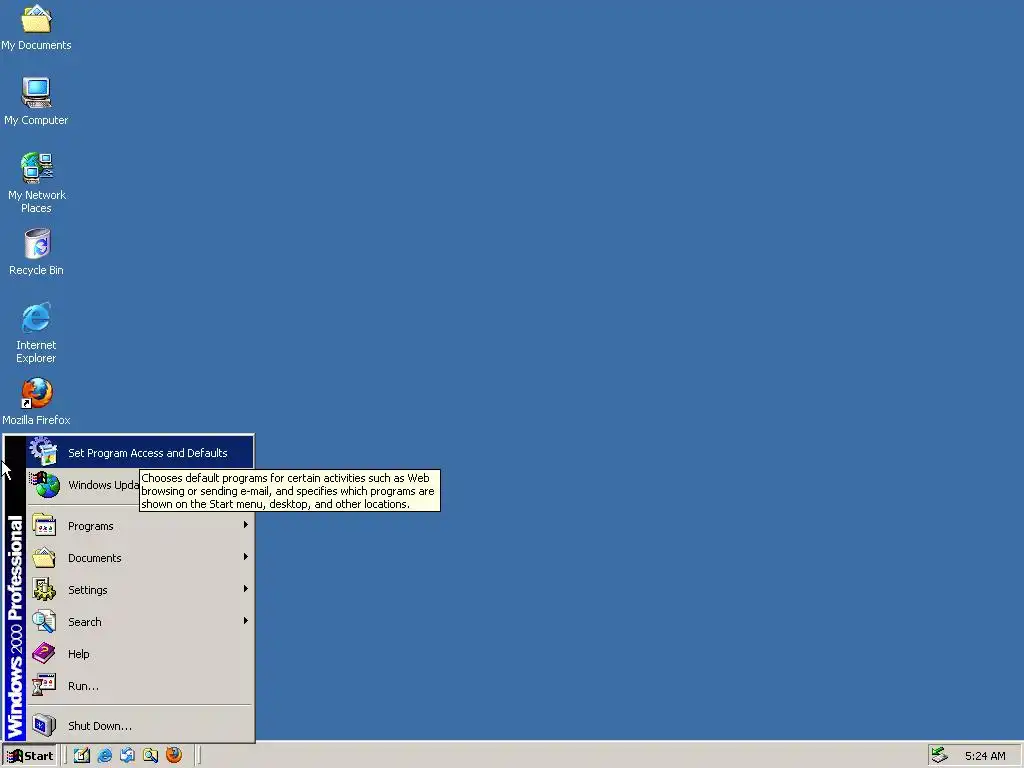Expand the Documents submenu arrow
This screenshot has height=768, width=1024.
click(246, 557)
